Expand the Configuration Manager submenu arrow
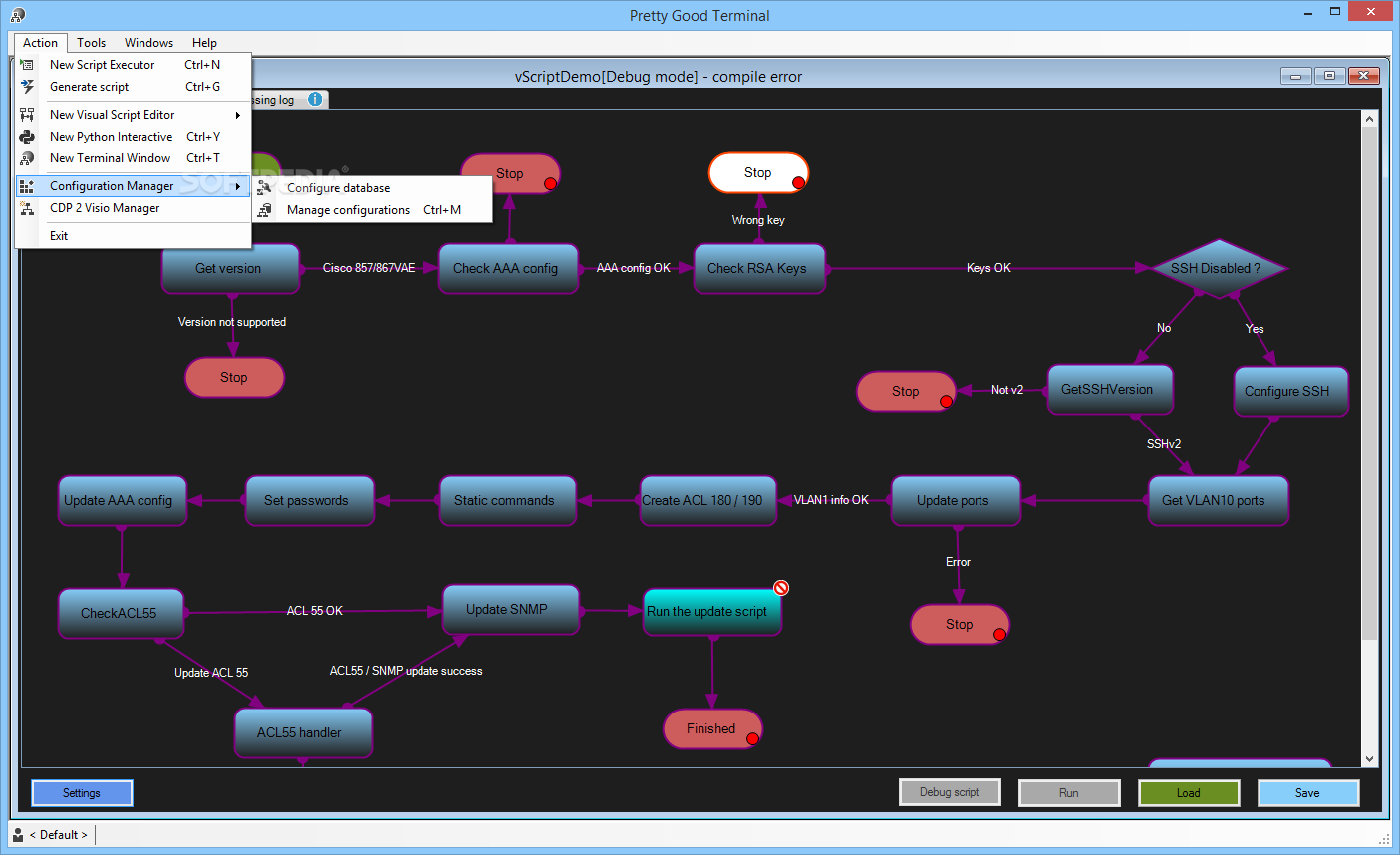 (x=238, y=186)
